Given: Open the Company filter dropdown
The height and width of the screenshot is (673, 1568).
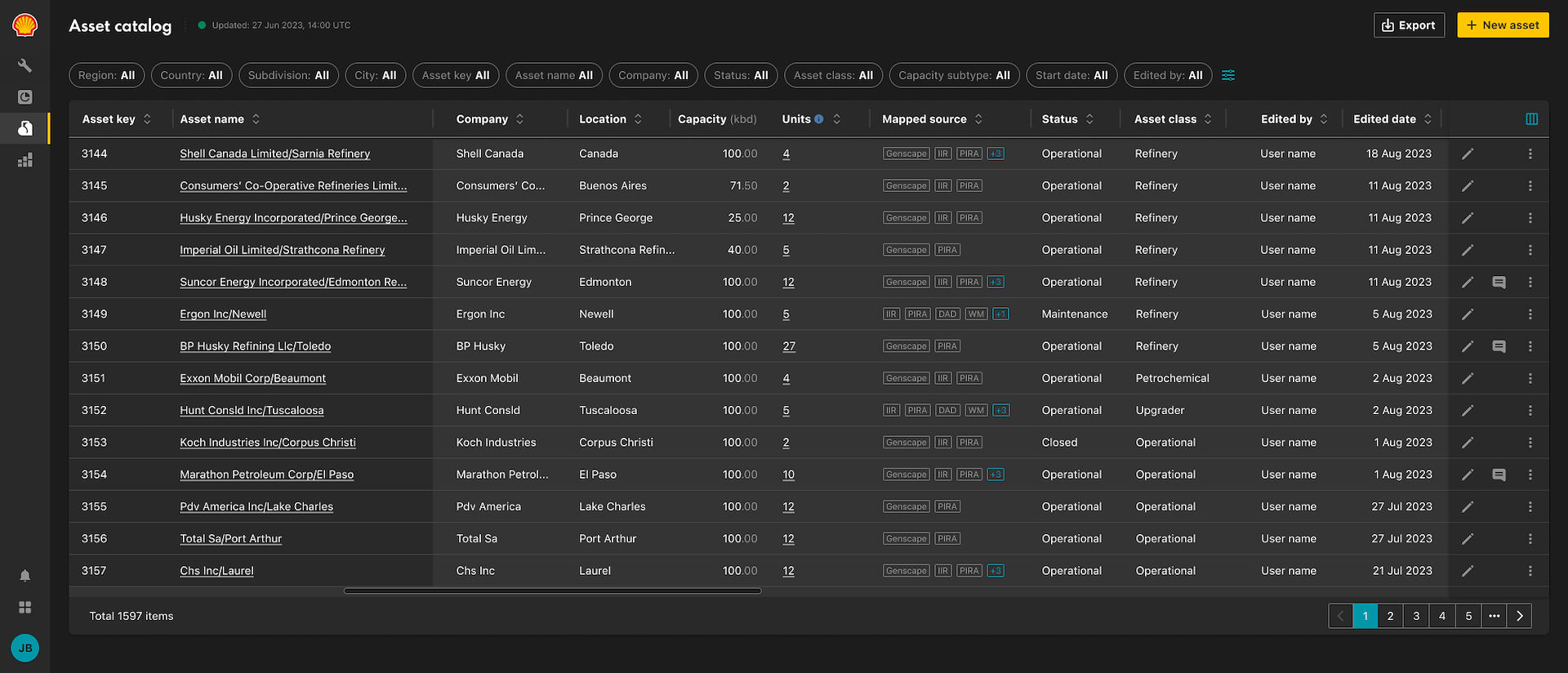Looking at the screenshot, I should 653,75.
